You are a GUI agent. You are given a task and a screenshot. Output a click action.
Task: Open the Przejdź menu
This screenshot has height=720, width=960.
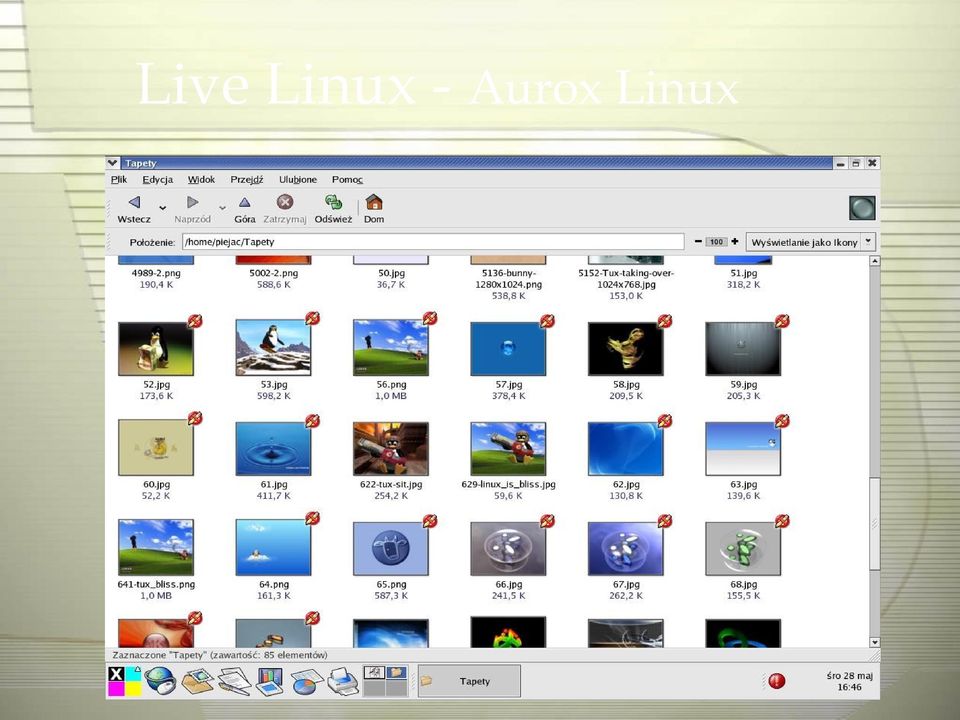tap(247, 179)
